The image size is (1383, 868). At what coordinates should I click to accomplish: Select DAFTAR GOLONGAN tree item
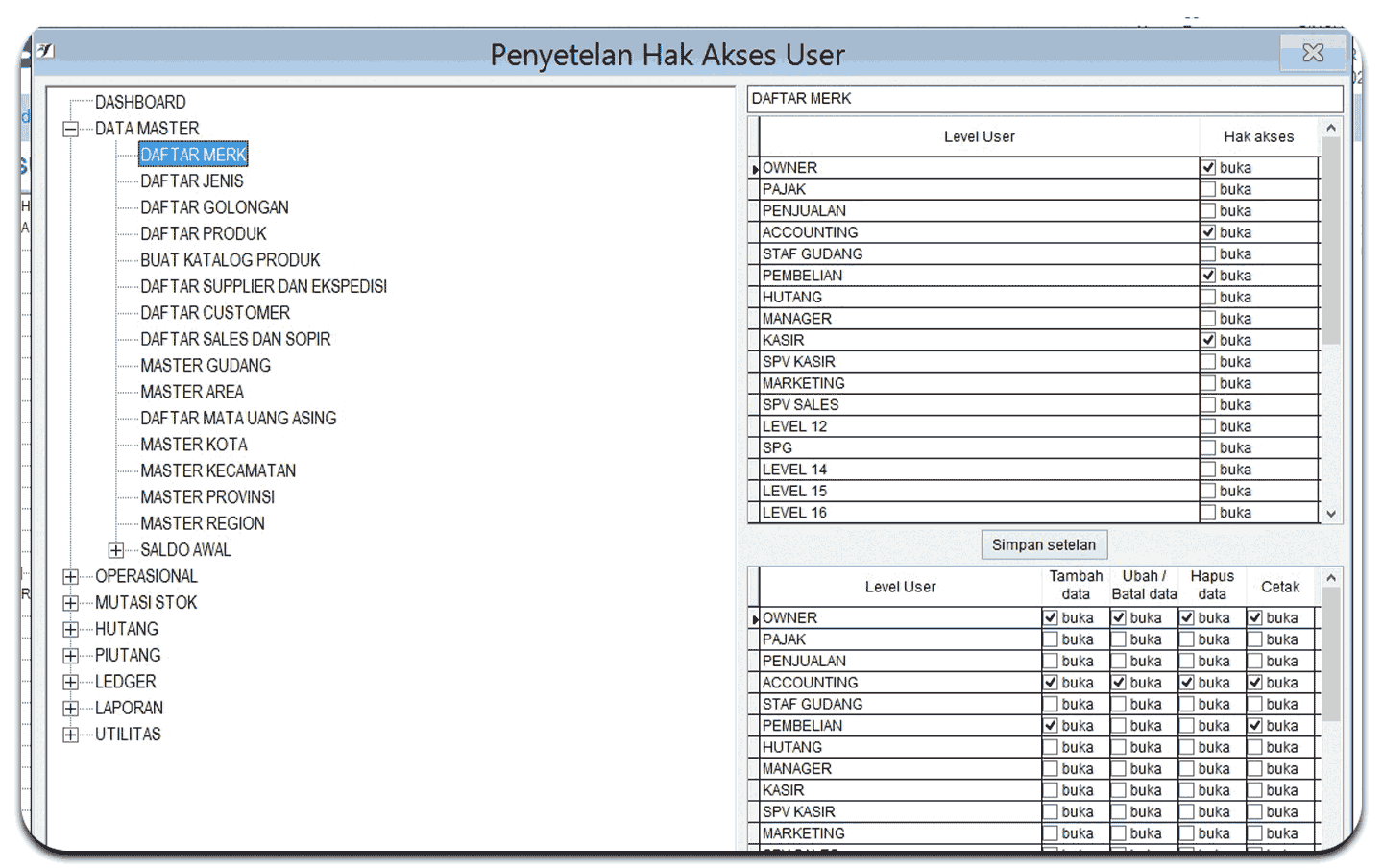(x=214, y=207)
